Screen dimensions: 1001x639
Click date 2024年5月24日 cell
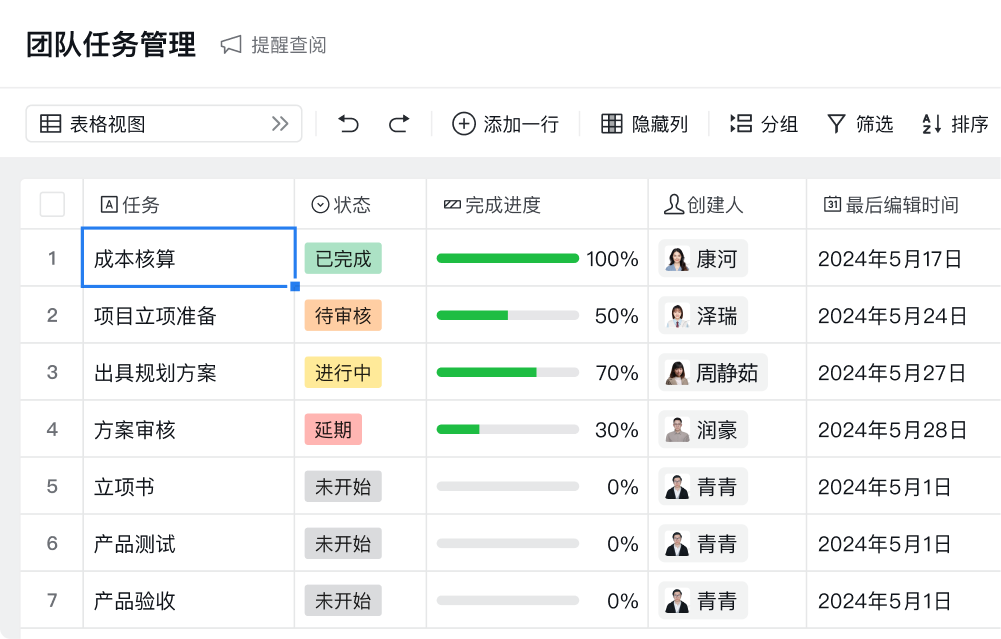pos(903,315)
